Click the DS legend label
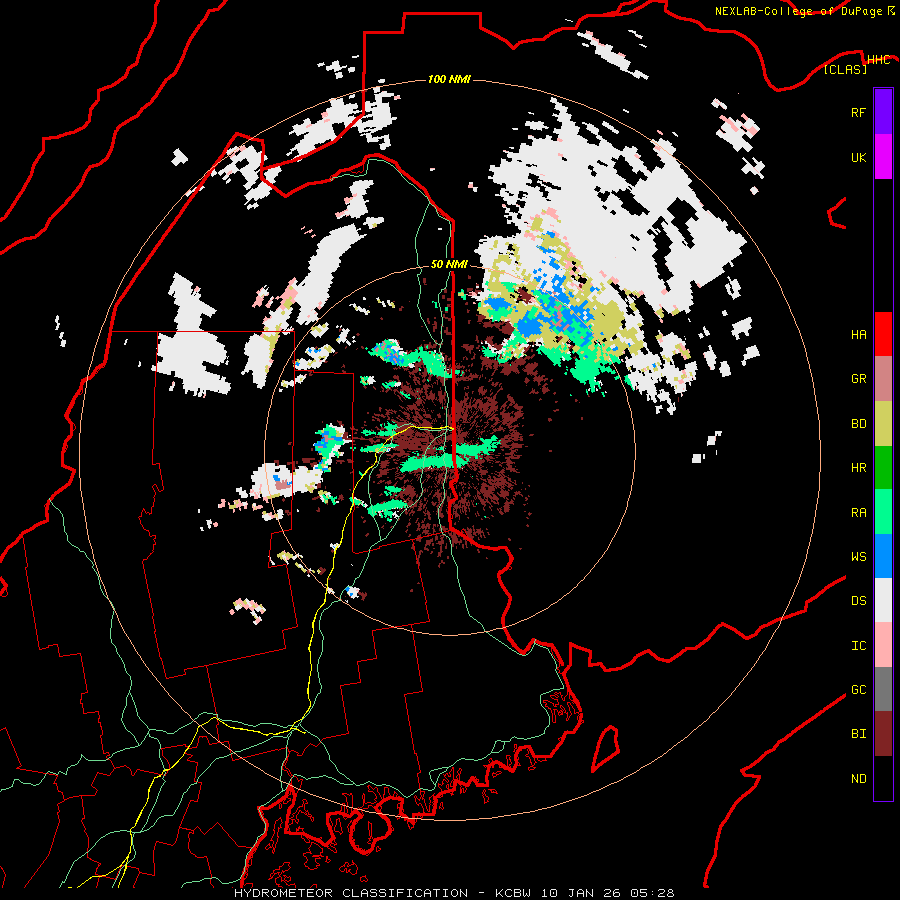900x900 pixels. (x=858, y=601)
